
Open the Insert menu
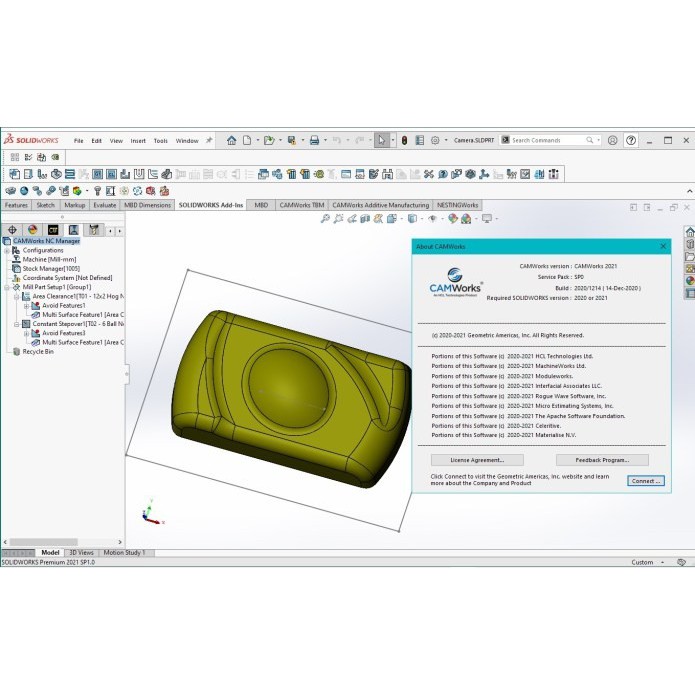point(138,141)
